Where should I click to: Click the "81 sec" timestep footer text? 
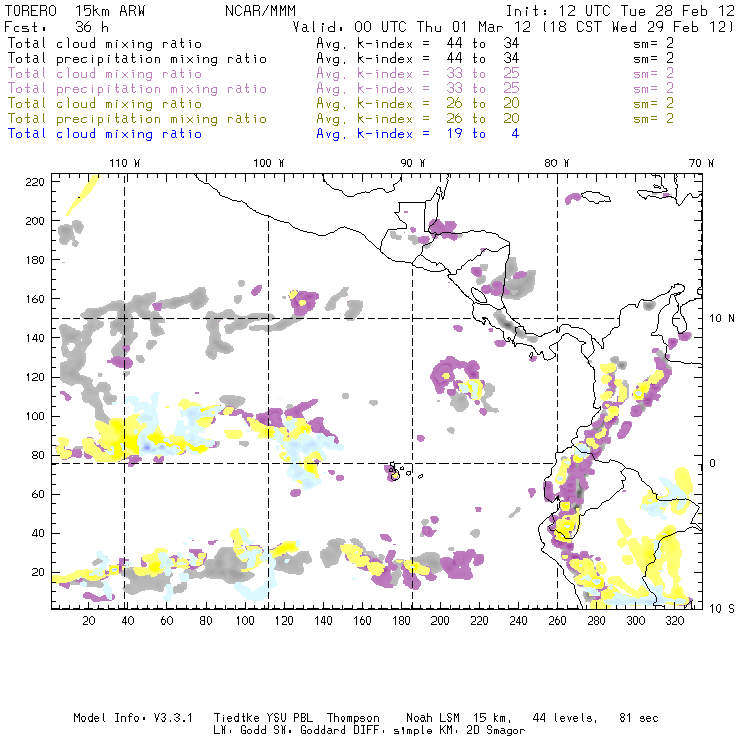(639, 718)
